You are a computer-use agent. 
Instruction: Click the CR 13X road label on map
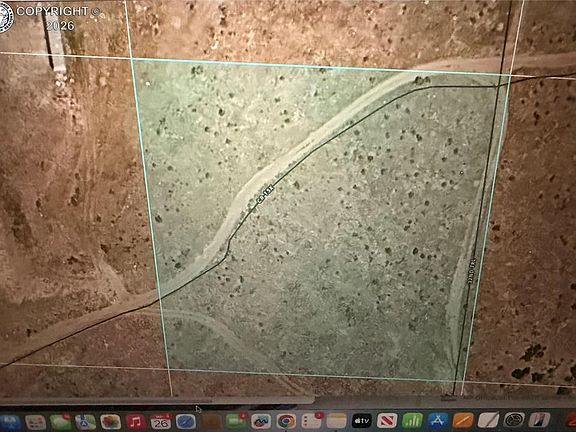click(x=264, y=194)
